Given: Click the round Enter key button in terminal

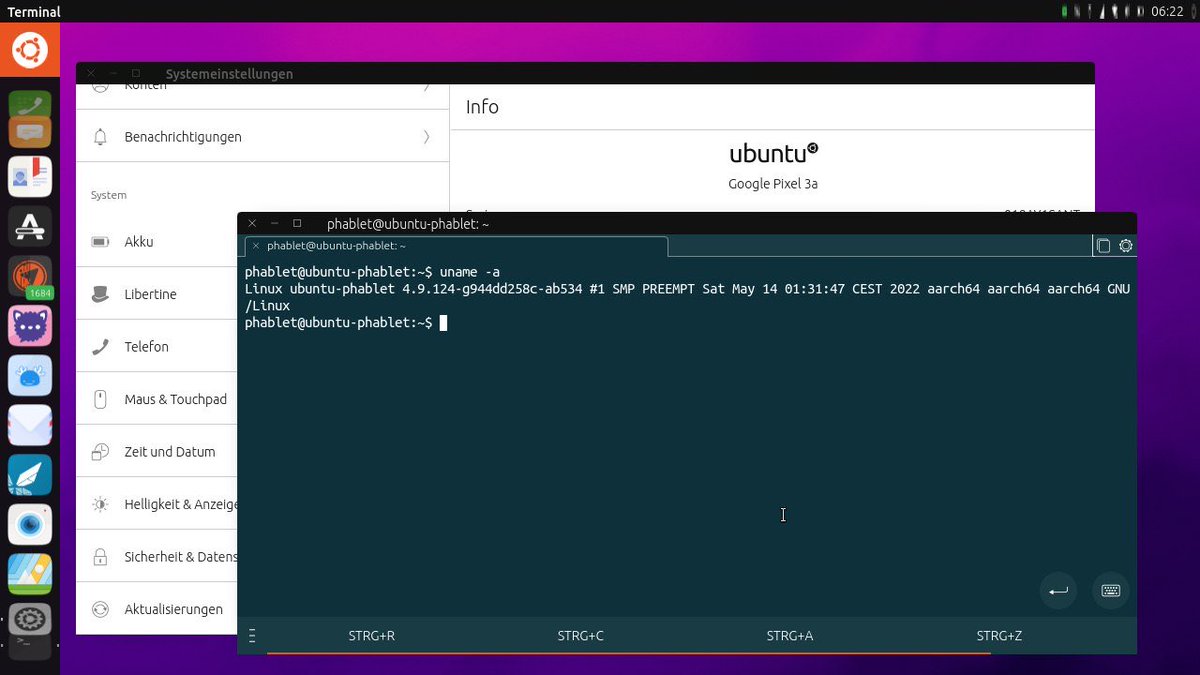Looking at the screenshot, I should tap(1058, 591).
